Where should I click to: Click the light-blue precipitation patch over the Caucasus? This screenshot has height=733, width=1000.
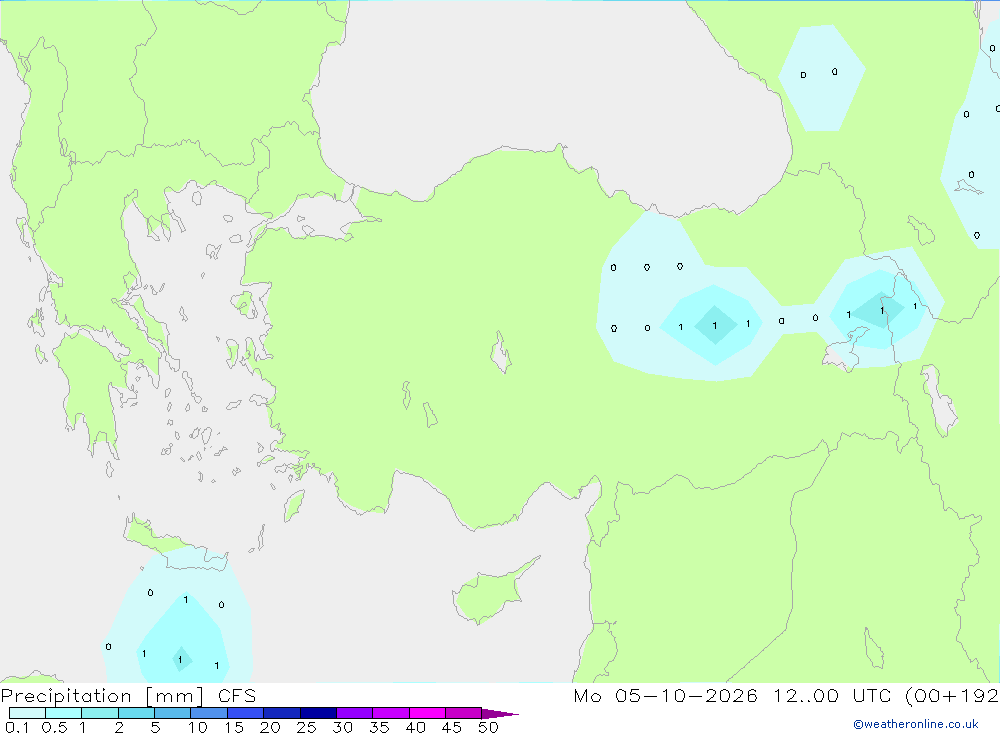(x=822, y=78)
